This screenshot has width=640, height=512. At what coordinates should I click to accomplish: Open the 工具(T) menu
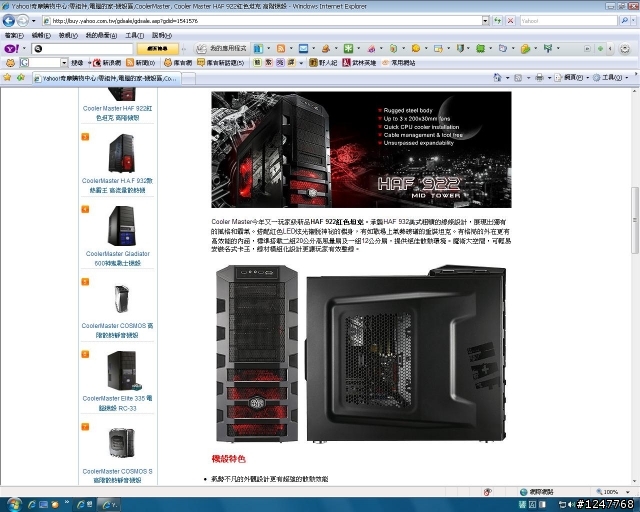pyautogui.click(x=134, y=36)
